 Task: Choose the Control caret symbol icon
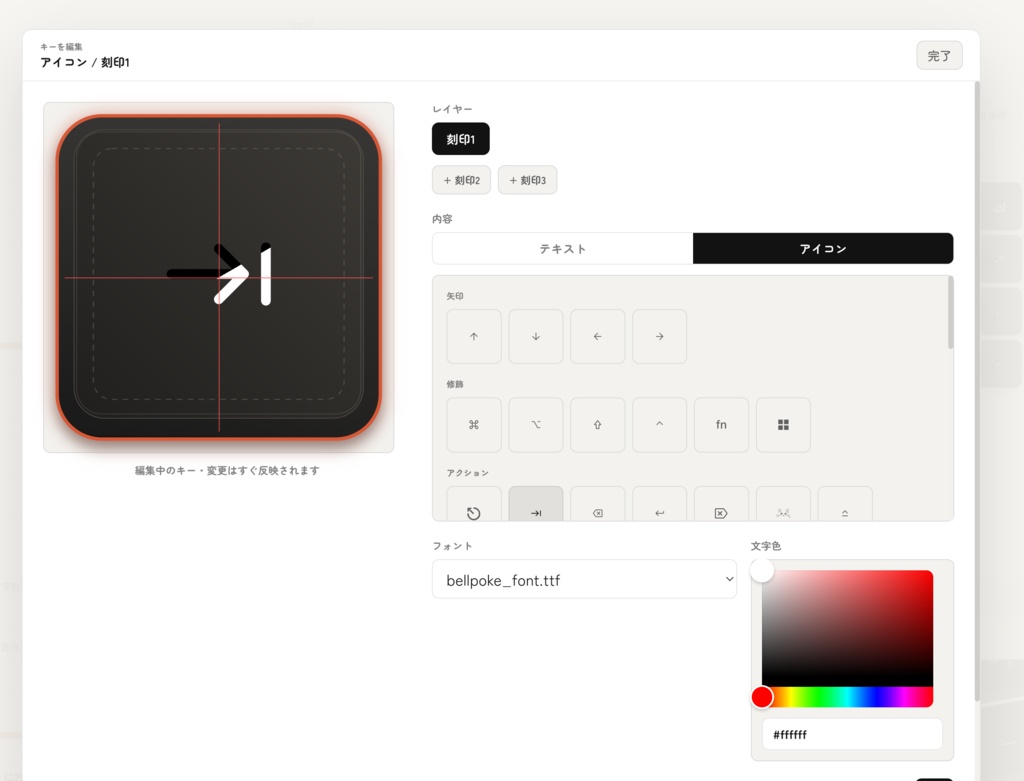tap(660, 424)
